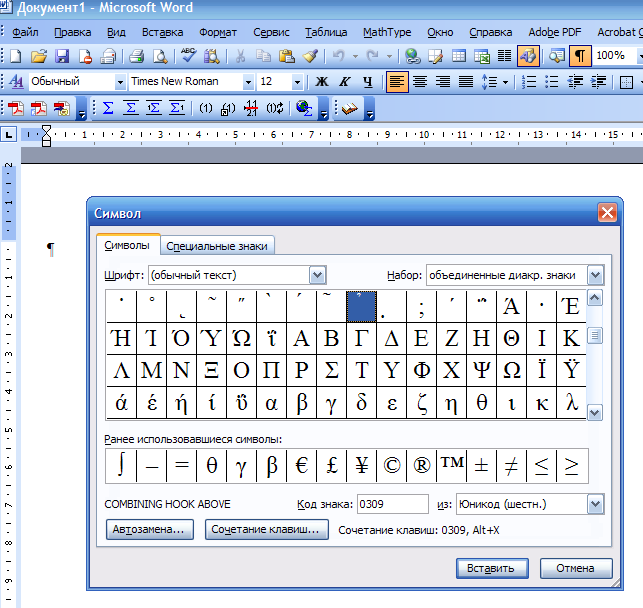Toggle numbered list formatting
This screenshot has width=643, height=608.
pos(529,82)
